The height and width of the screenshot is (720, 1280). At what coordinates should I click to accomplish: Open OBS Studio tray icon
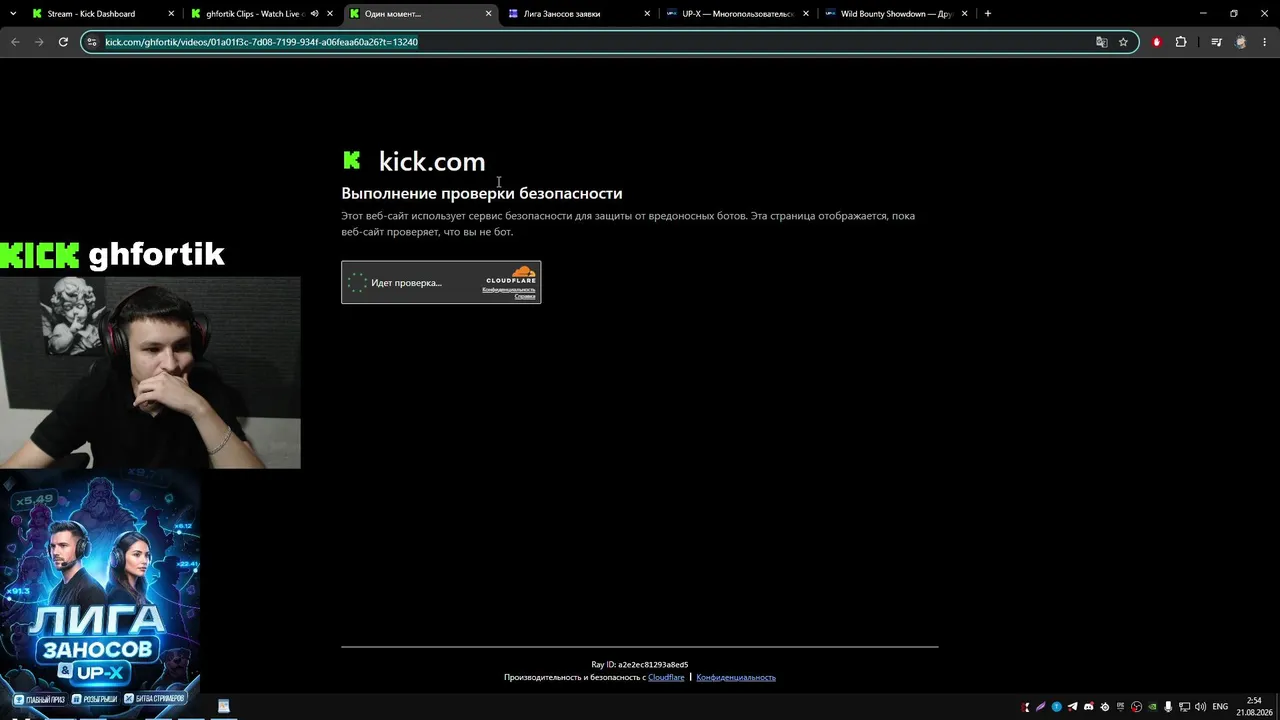[x=1137, y=707]
